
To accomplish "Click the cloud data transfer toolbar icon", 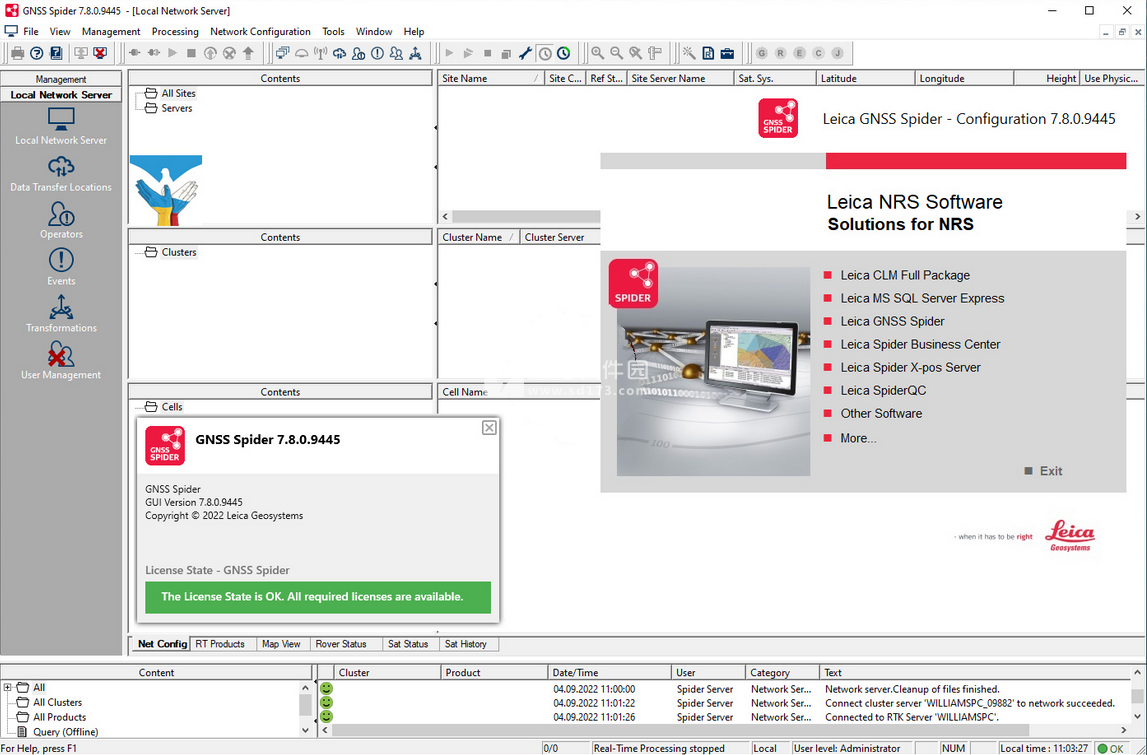I will 339,53.
